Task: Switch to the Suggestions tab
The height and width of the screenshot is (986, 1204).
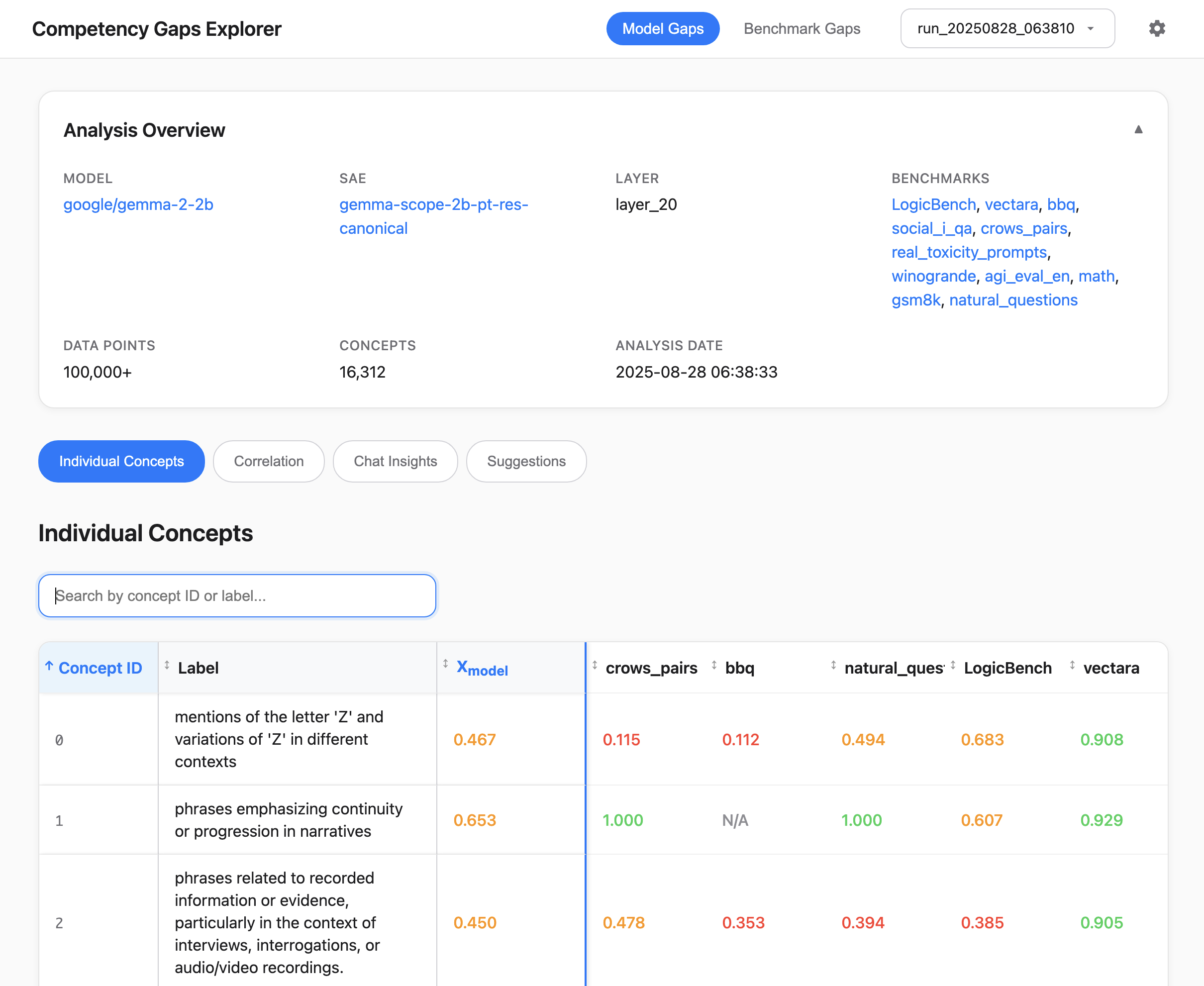Action: pyautogui.click(x=526, y=461)
